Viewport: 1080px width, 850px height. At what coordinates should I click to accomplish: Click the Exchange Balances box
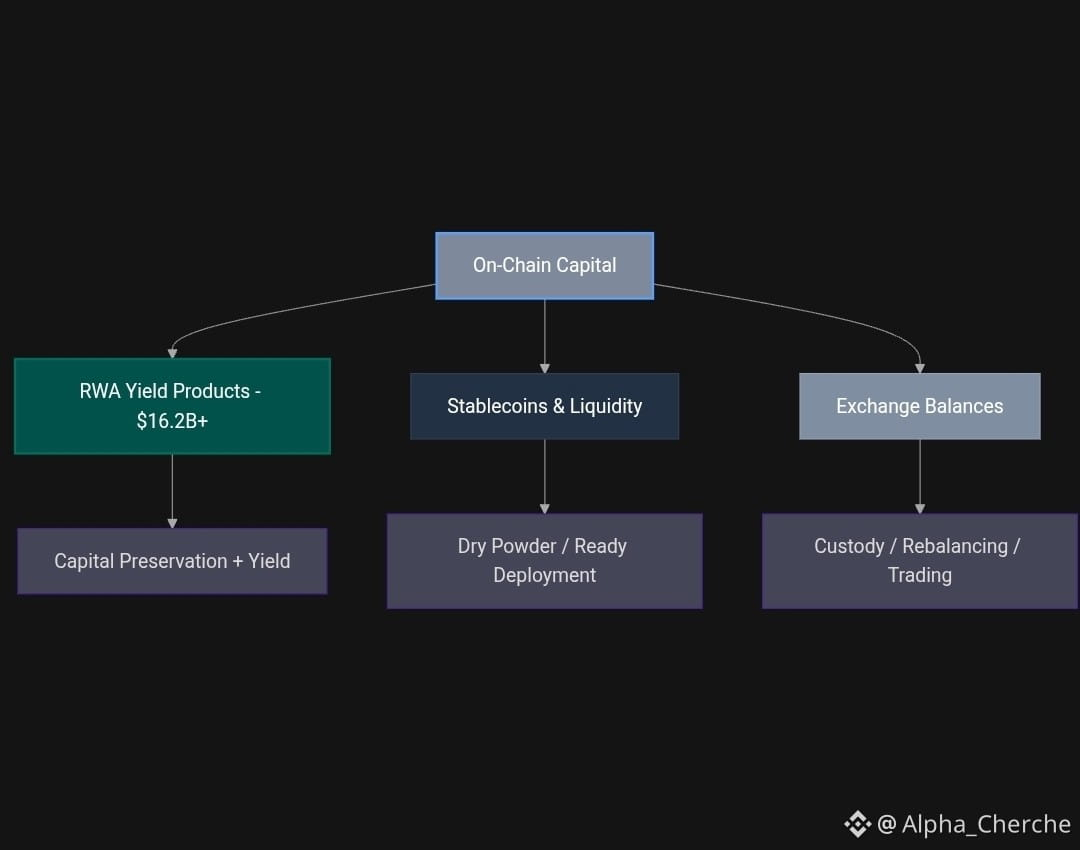point(920,406)
